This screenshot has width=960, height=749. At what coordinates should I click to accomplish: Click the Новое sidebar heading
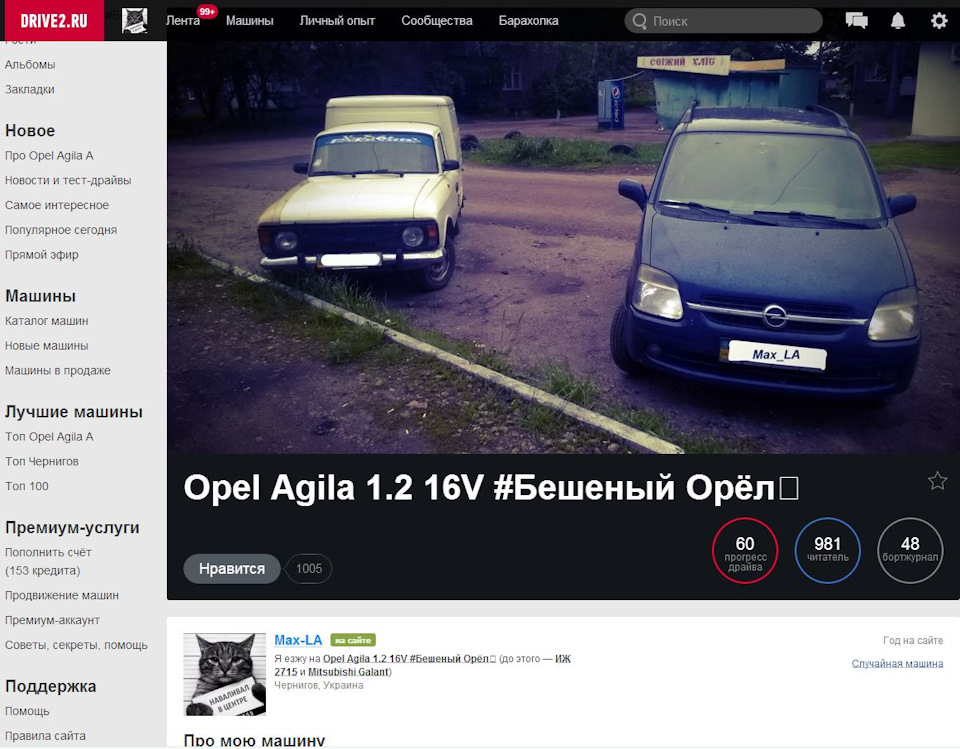coord(30,130)
